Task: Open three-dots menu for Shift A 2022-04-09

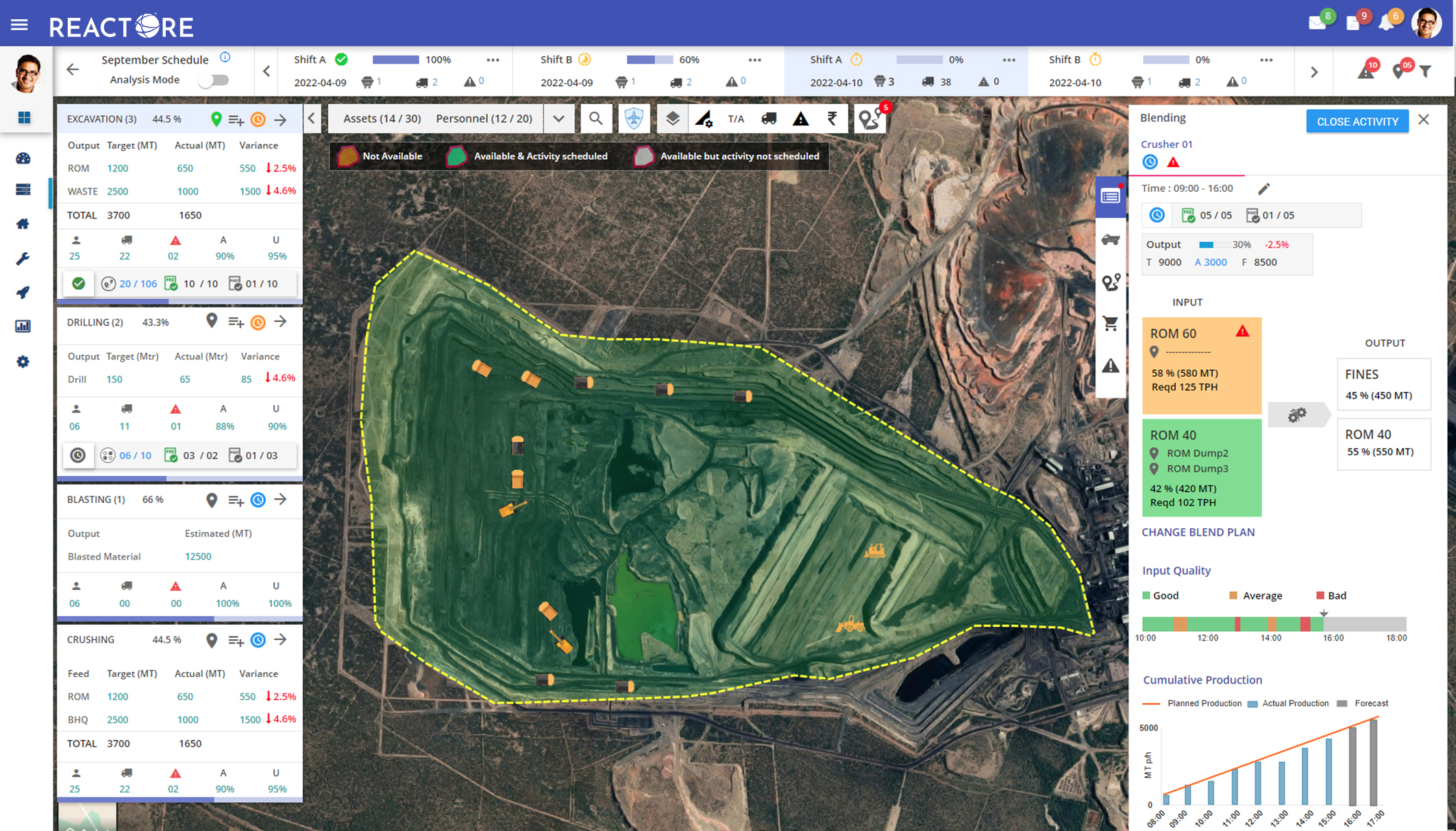Action: click(493, 60)
